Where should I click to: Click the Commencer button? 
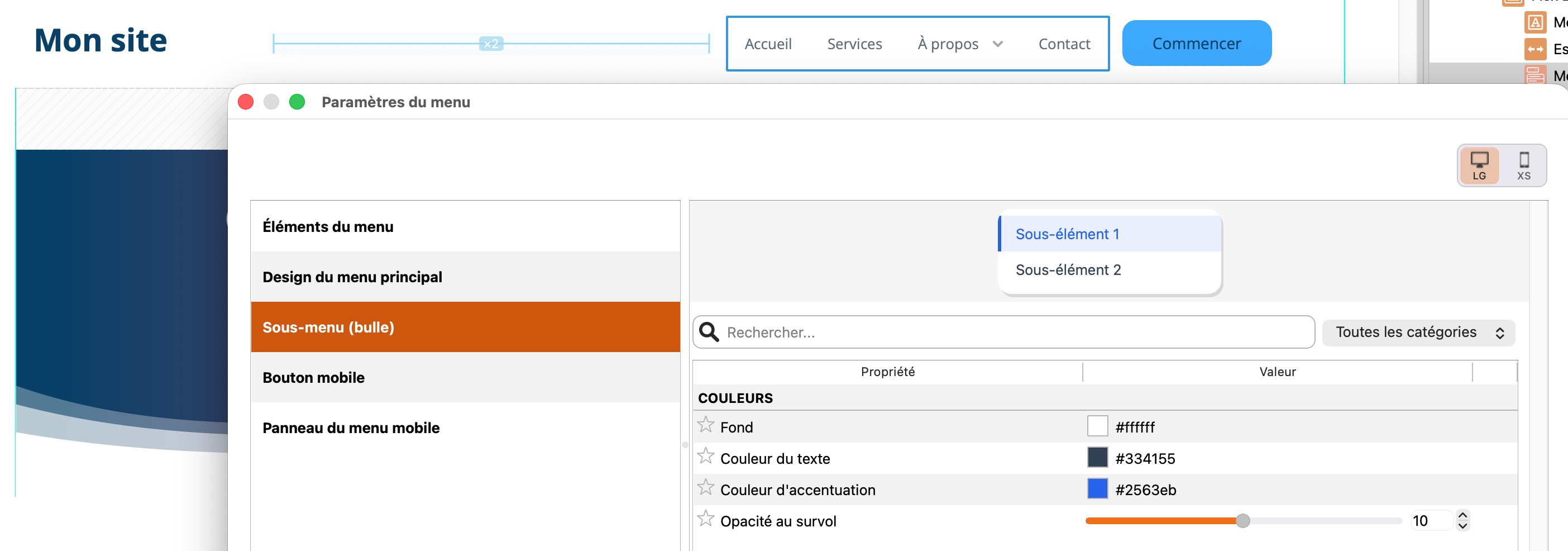pos(1196,44)
